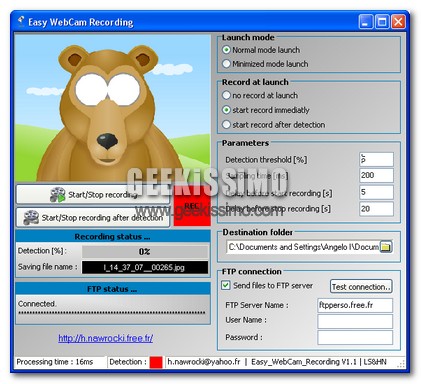Click the Sampling time field showing 200
Image resolution: width=421 pixels, height=384 pixels.
tap(376, 175)
